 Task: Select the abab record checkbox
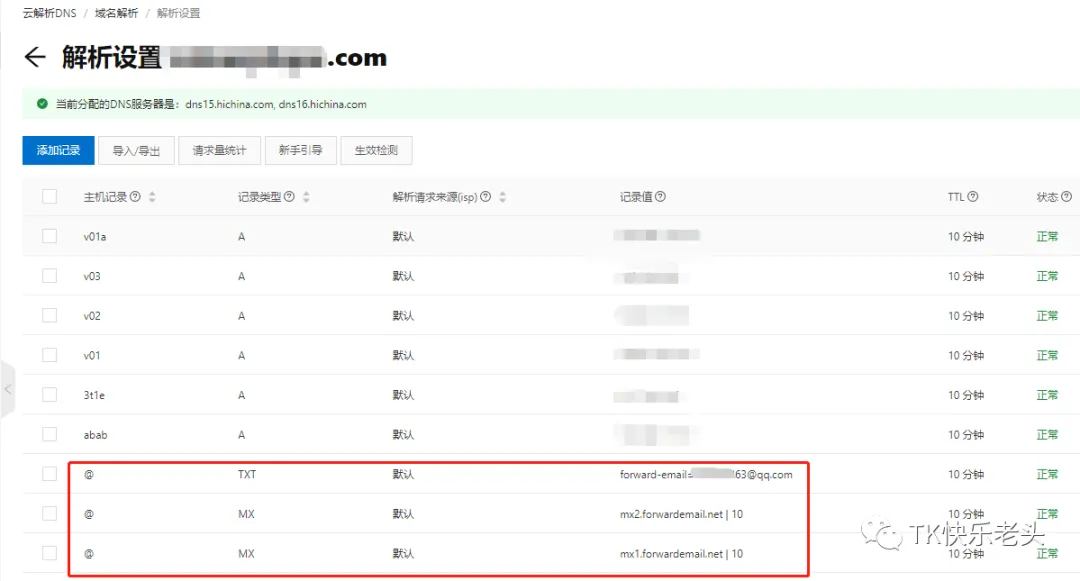click(x=50, y=434)
